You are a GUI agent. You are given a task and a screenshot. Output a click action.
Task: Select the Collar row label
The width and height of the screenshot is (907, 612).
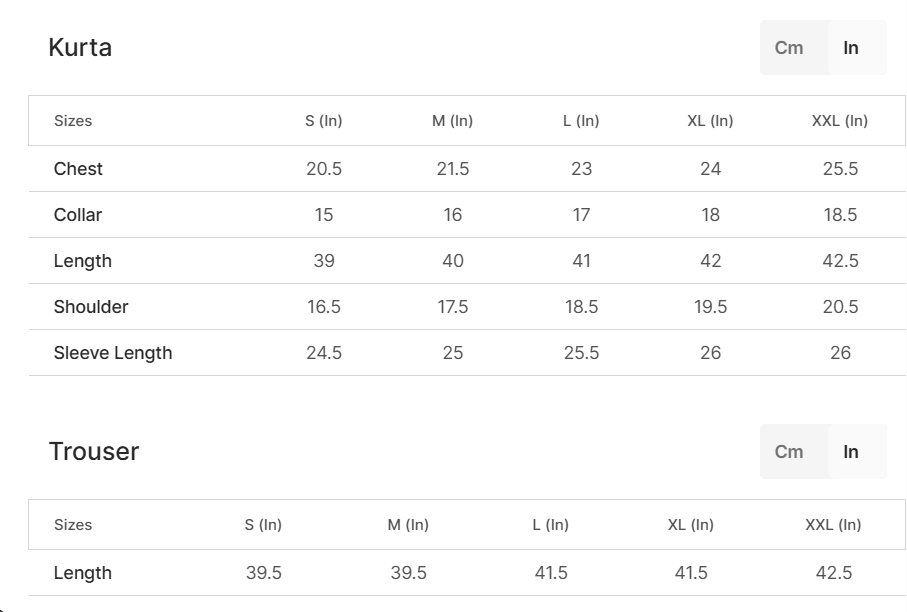(78, 215)
